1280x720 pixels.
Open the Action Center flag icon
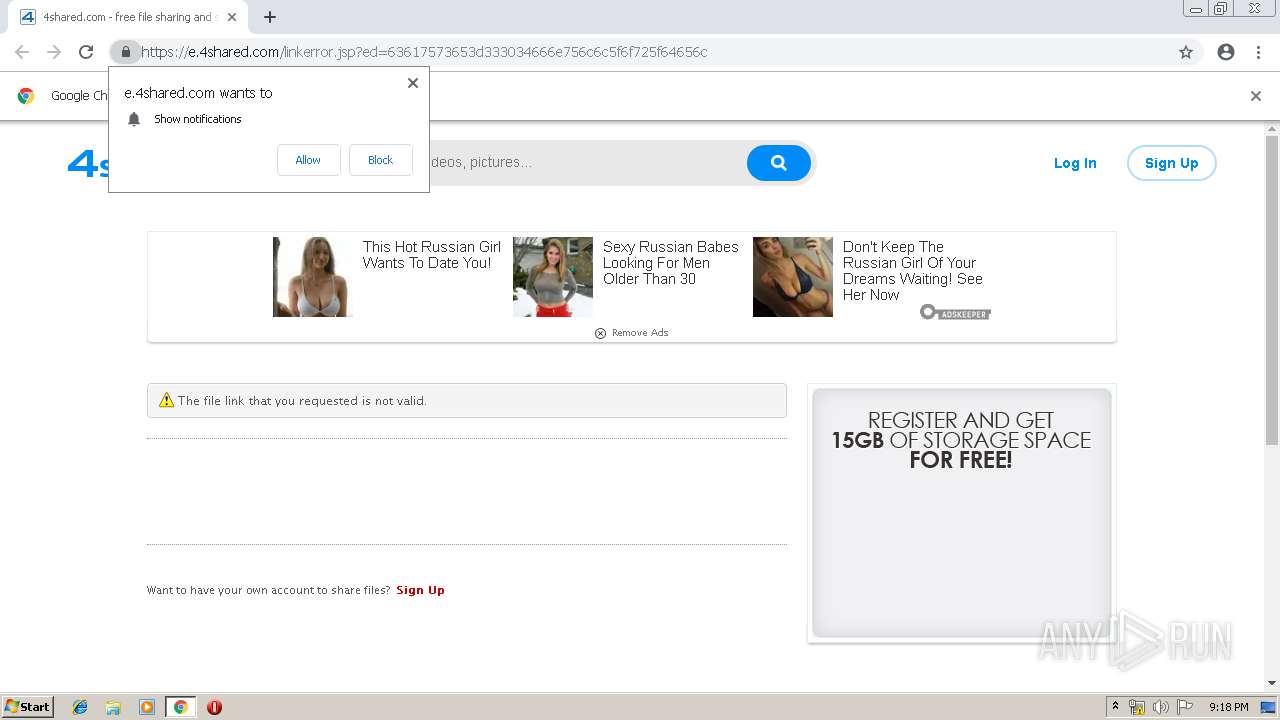click(1185, 707)
